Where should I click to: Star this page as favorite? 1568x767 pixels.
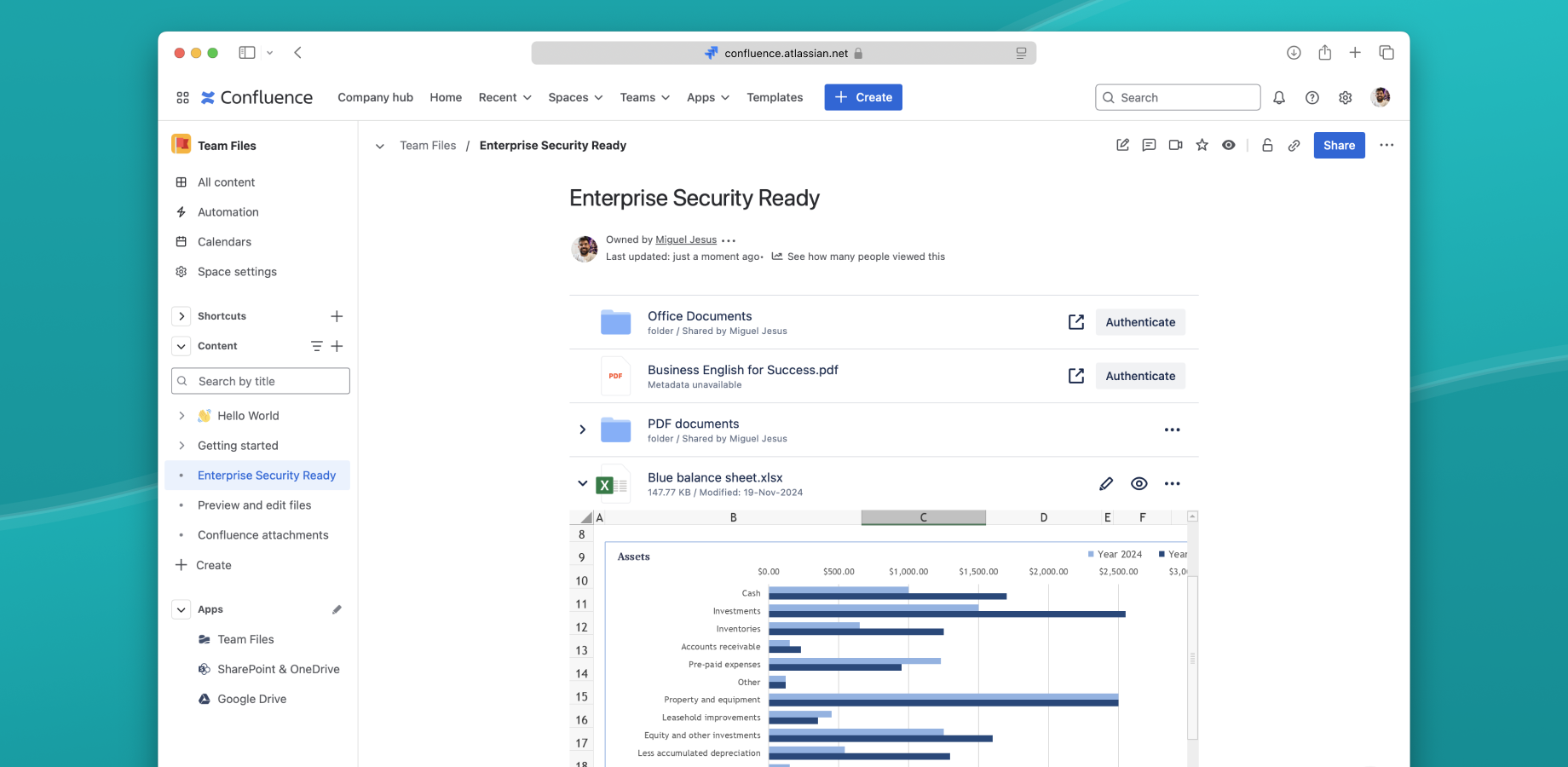pos(1202,145)
